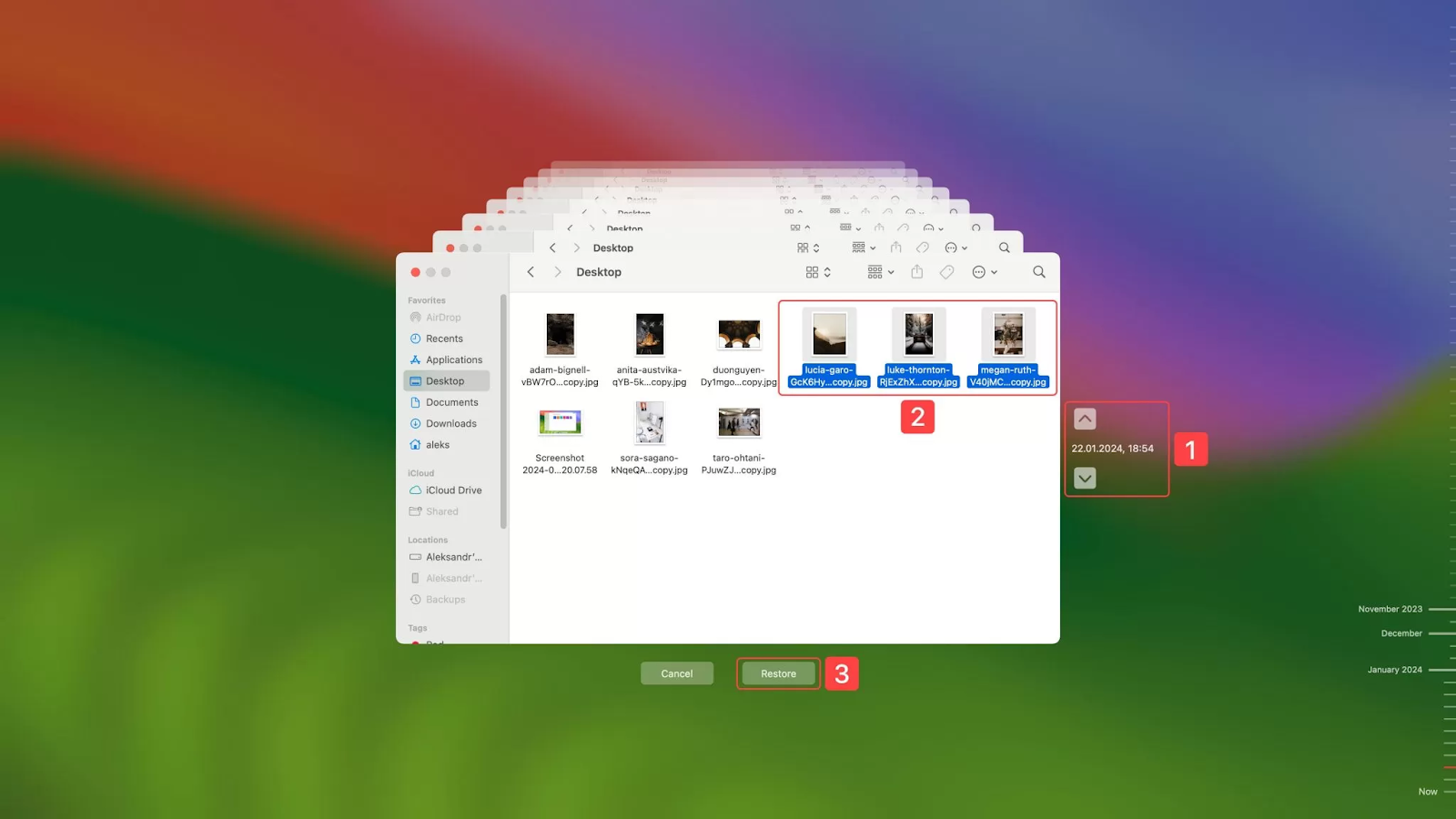Image resolution: width=1456 pixels, height=819 pixels.
Task: Click the Desktop title in front window toolbar
Action: [599, 272]
